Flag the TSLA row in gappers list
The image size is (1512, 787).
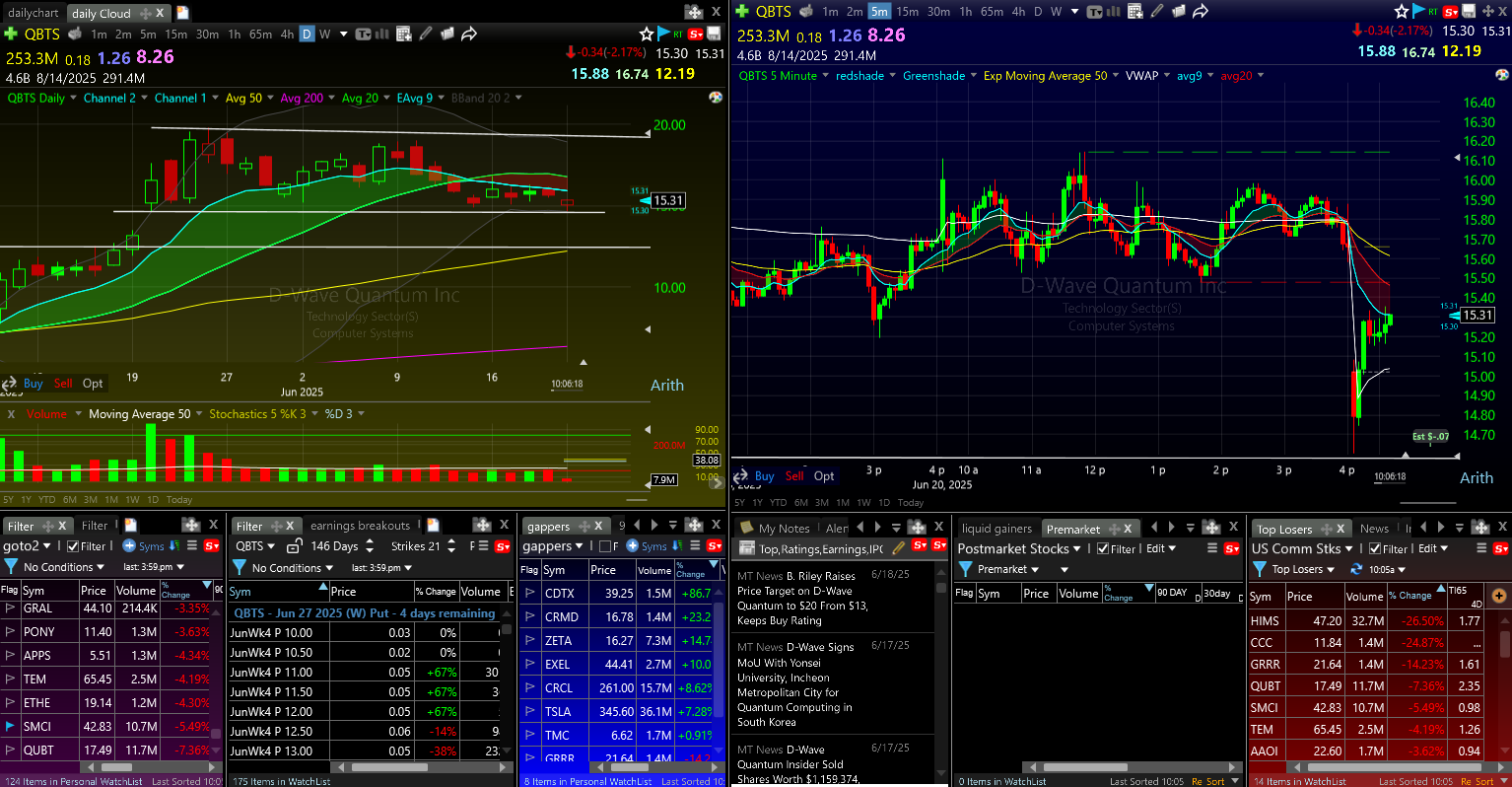click(530, 711)
